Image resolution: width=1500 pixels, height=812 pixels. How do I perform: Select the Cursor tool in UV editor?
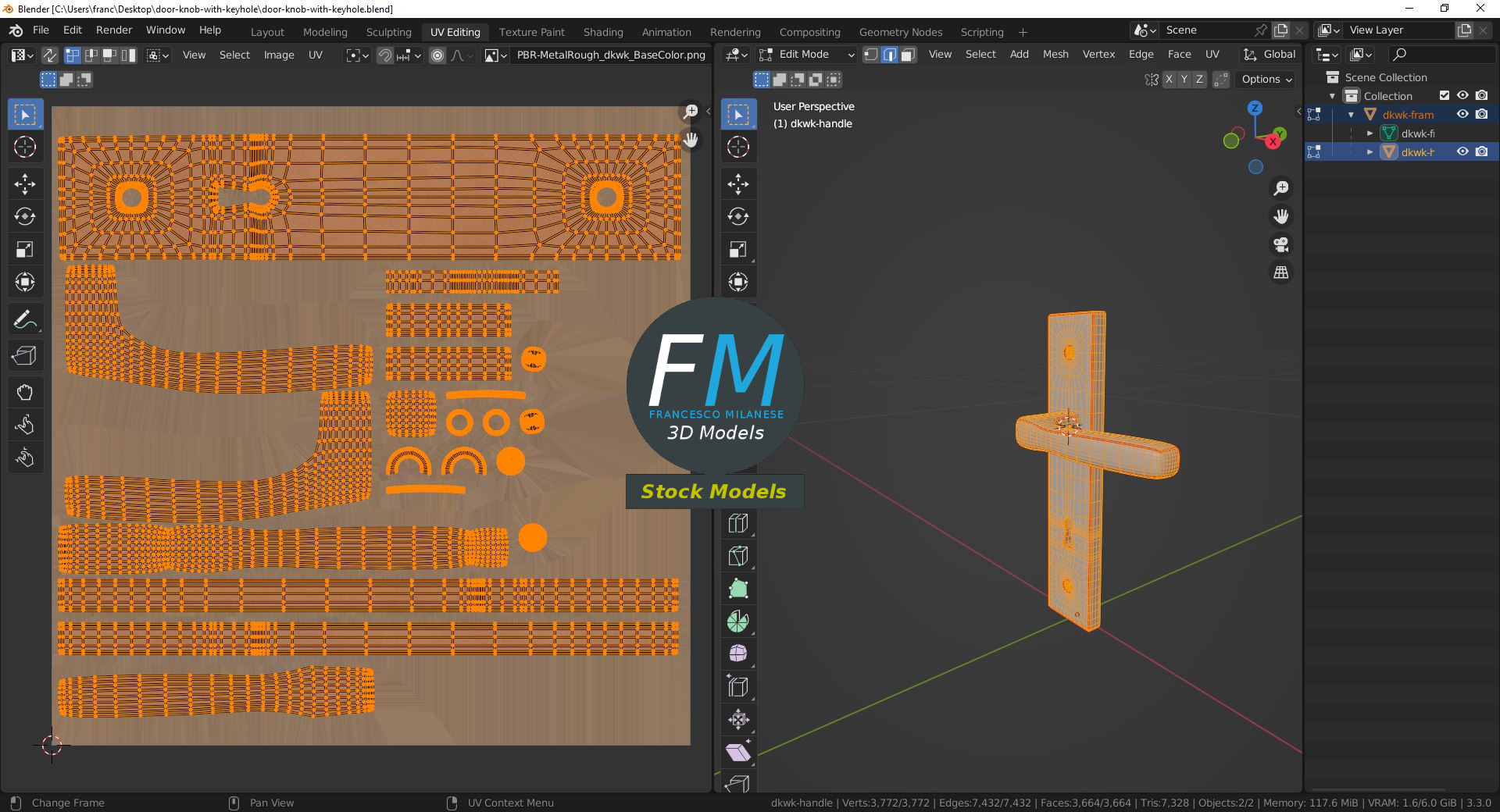coord(25,148)
